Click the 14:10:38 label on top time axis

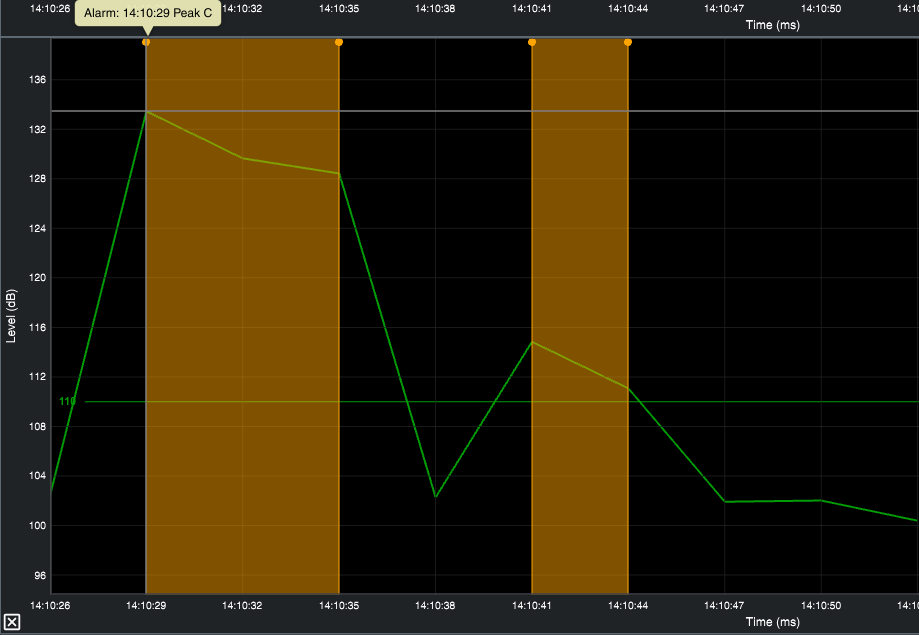[x=435, y=9]
